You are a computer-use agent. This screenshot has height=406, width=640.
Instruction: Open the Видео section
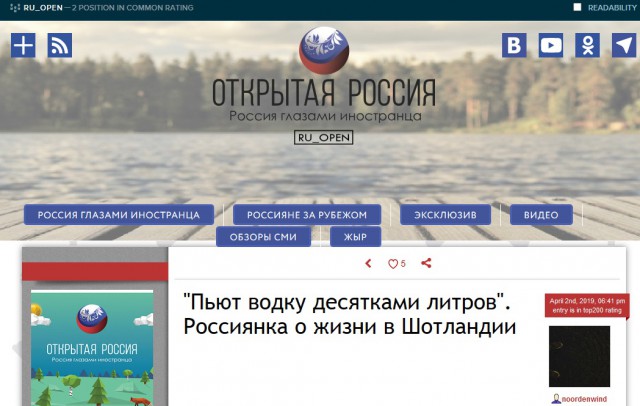pyautogui.click(x=541, y=215)
